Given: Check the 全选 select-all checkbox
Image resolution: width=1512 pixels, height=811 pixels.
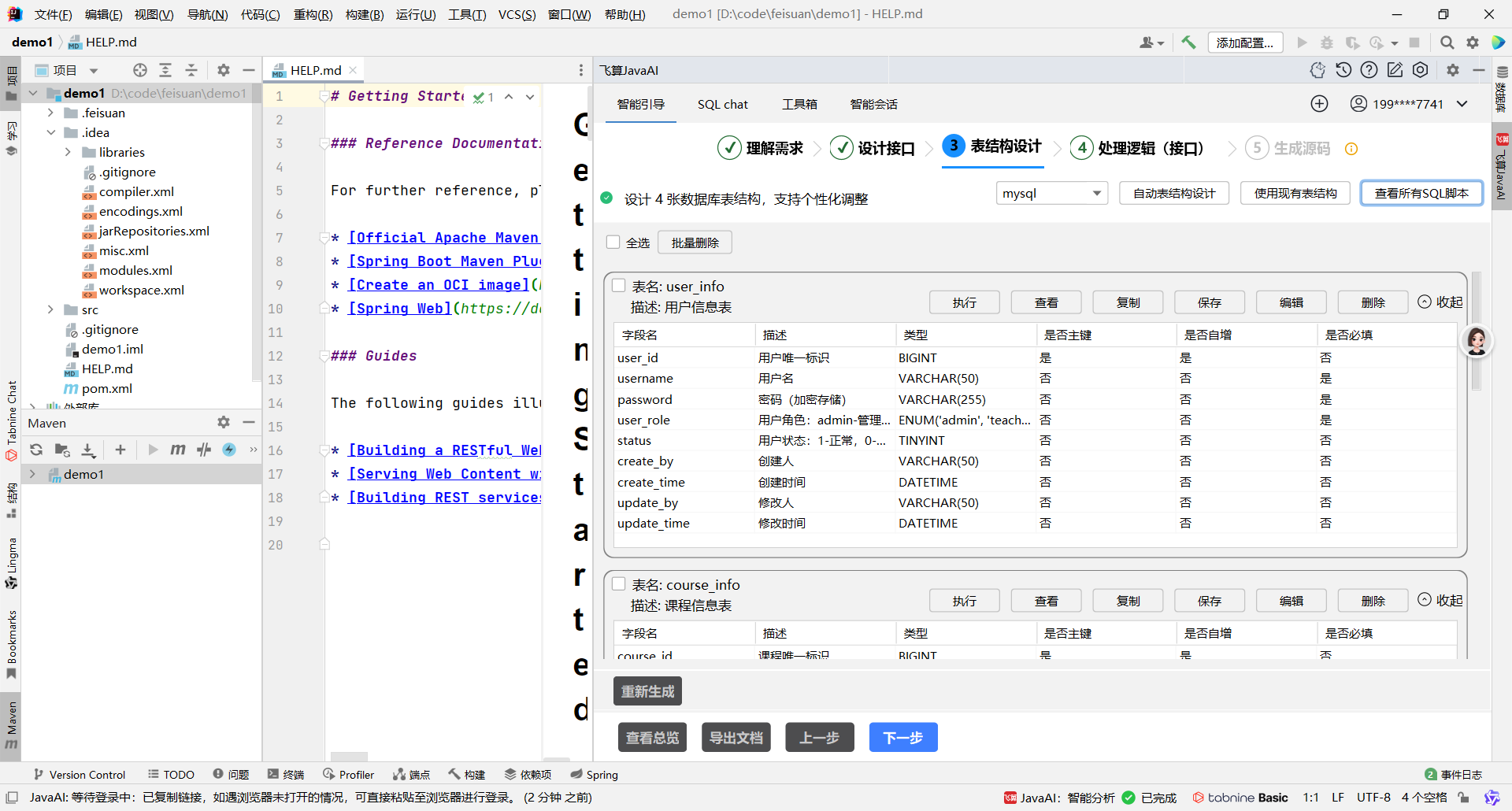Looking at the screenshot, I should point(613,243).
